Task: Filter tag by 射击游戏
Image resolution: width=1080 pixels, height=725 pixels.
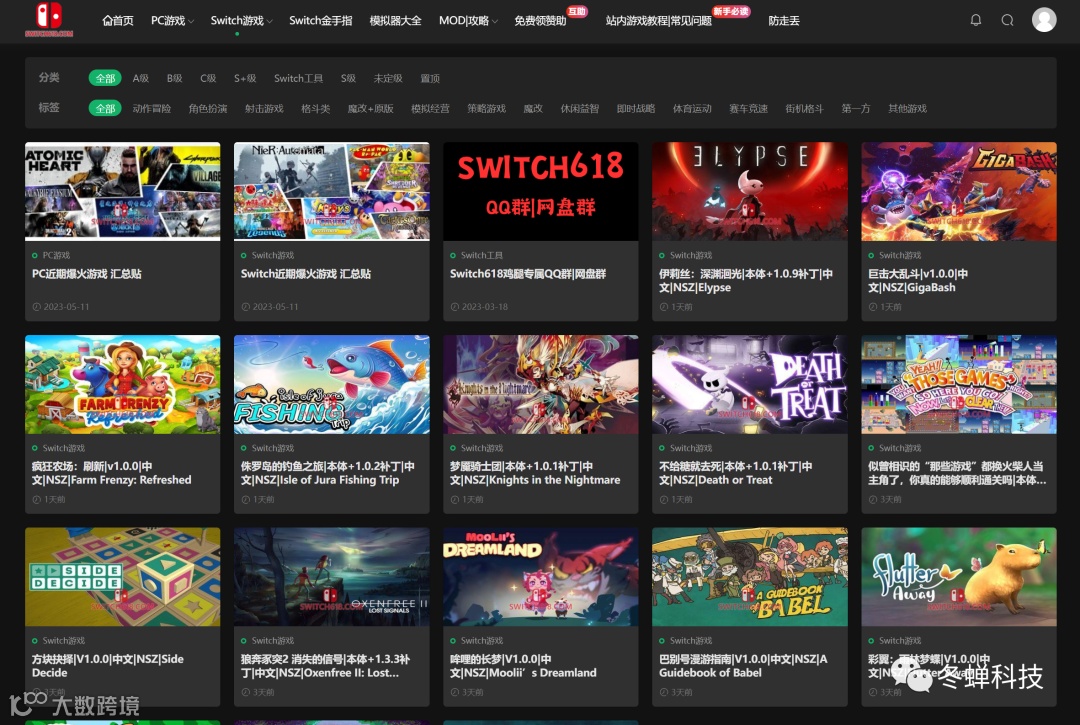Action: [264, 109]
